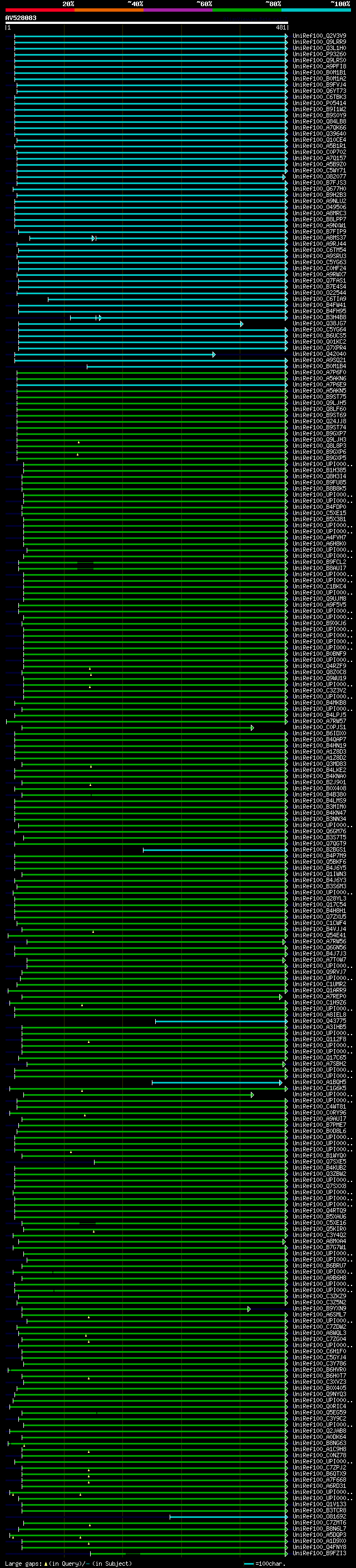Image resolution: width=356 pixels, height=1568 pixels.
Task: Click the cyan alignment bar for UniRef100_B2BGS1
Action: 215,850
